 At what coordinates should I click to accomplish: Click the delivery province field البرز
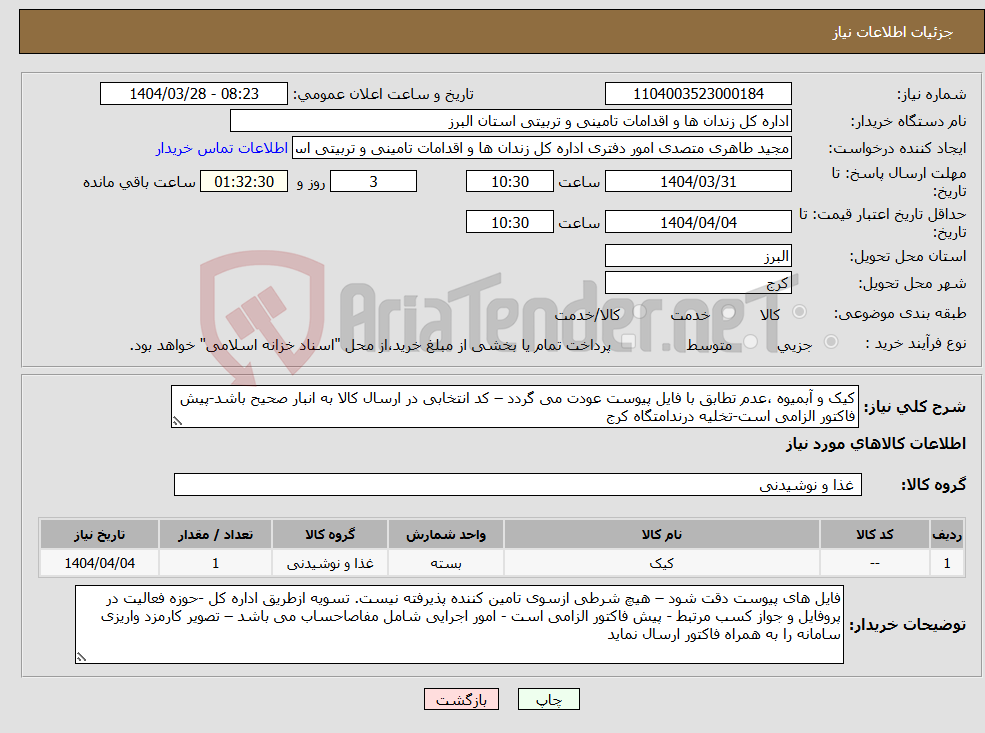(698, 256)
